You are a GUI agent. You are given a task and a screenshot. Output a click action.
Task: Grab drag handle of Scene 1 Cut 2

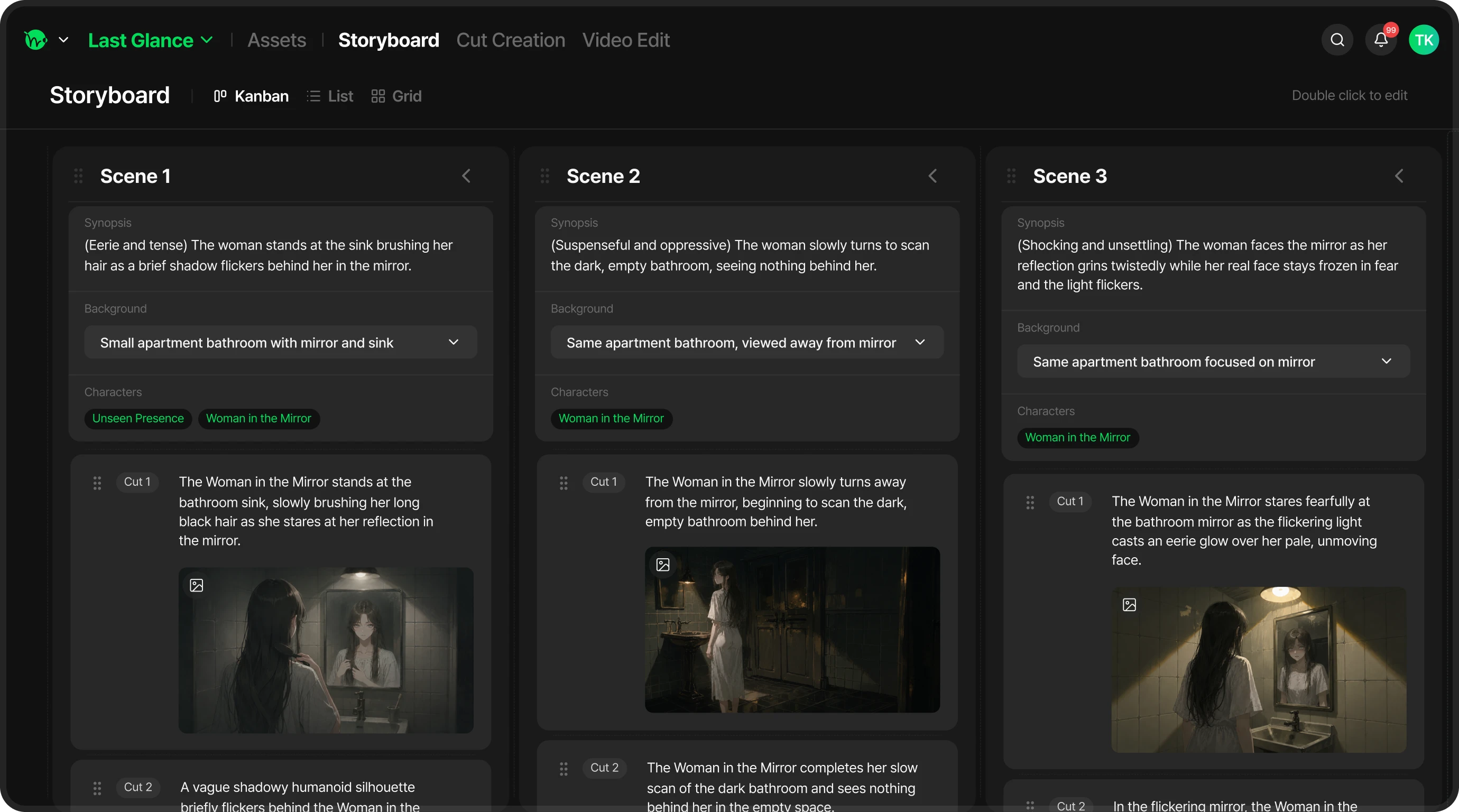[97, 787]
